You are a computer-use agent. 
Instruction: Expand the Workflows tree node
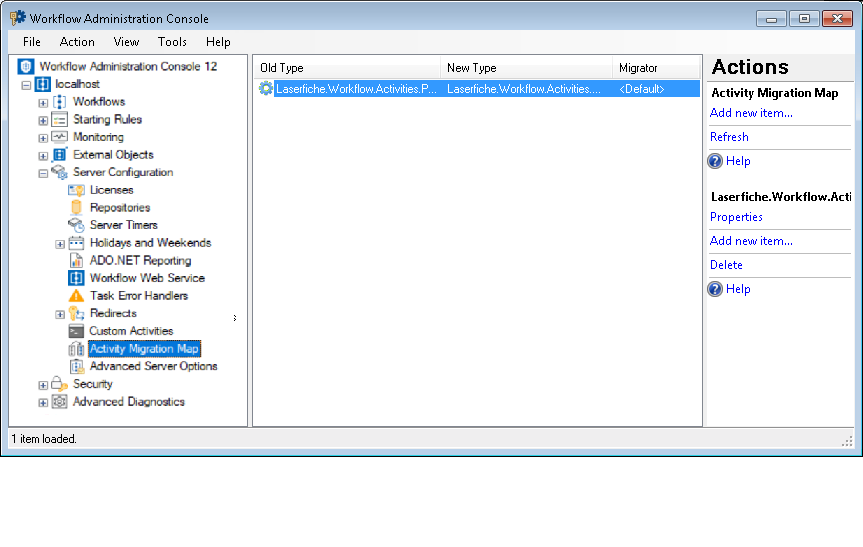[43, 103]
